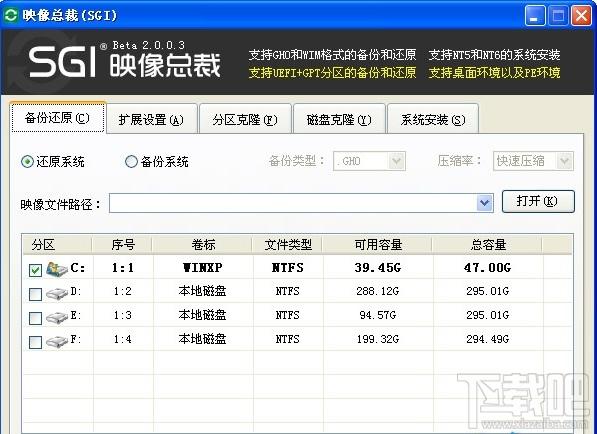Sort by the 分区 column header

[x=57, y=245]
